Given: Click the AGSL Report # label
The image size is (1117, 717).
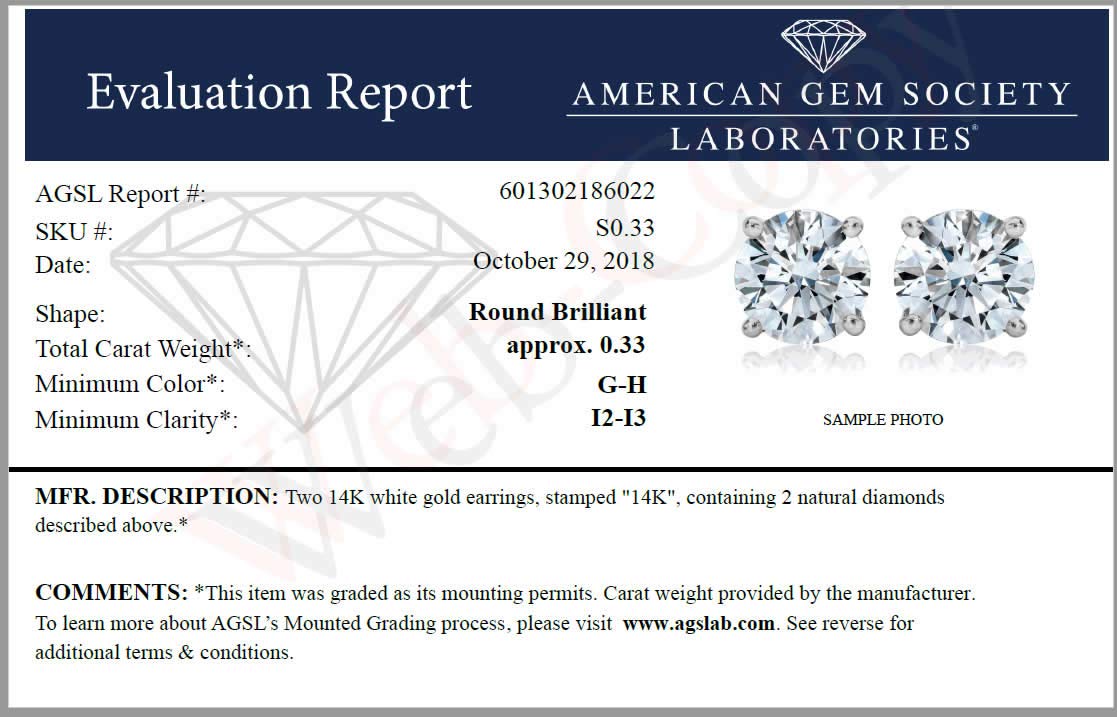Looking at the screenshot, I should pos(120,194).
